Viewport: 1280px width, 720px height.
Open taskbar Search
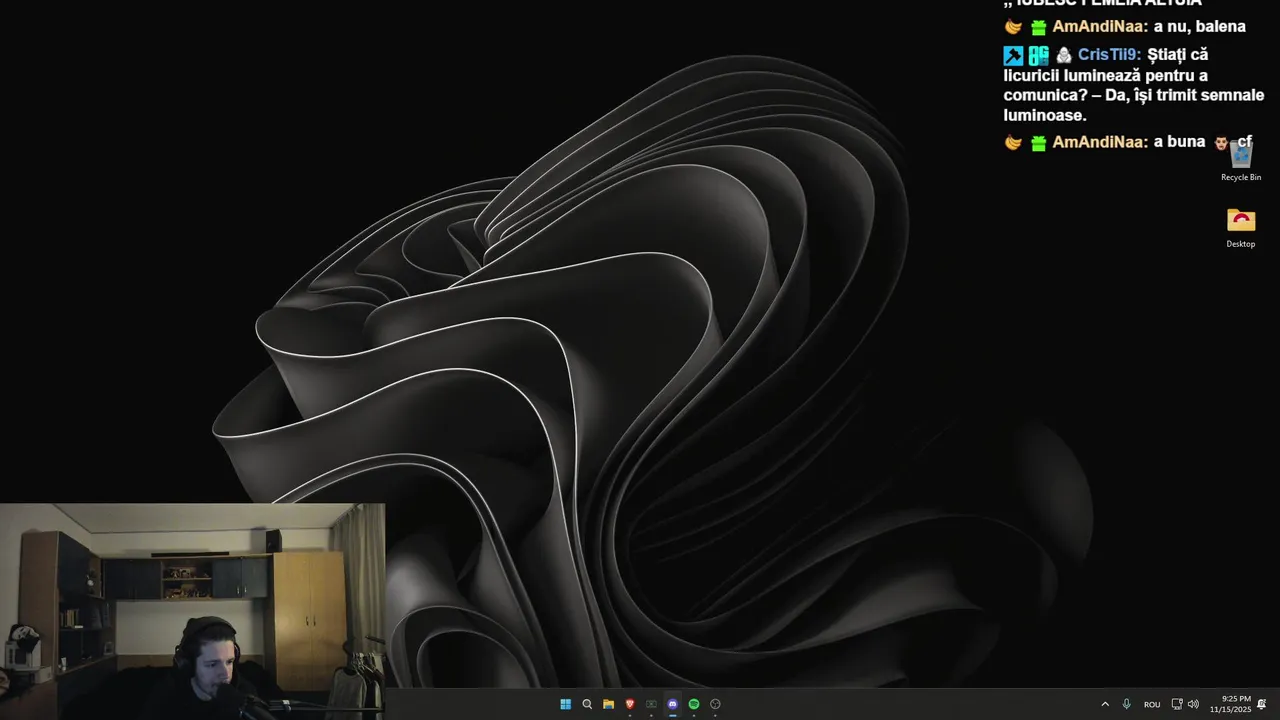click(587, 704)
